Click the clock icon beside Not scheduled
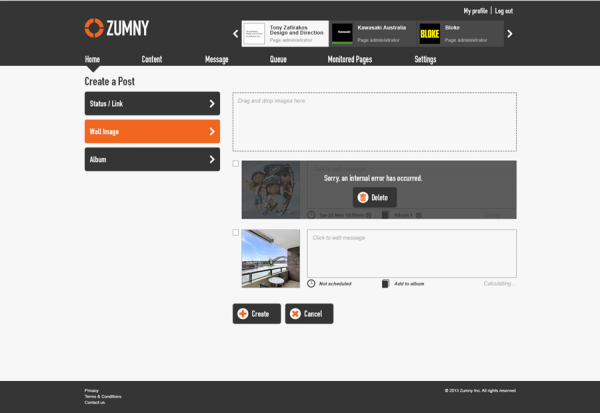 (x=311, y=284)
